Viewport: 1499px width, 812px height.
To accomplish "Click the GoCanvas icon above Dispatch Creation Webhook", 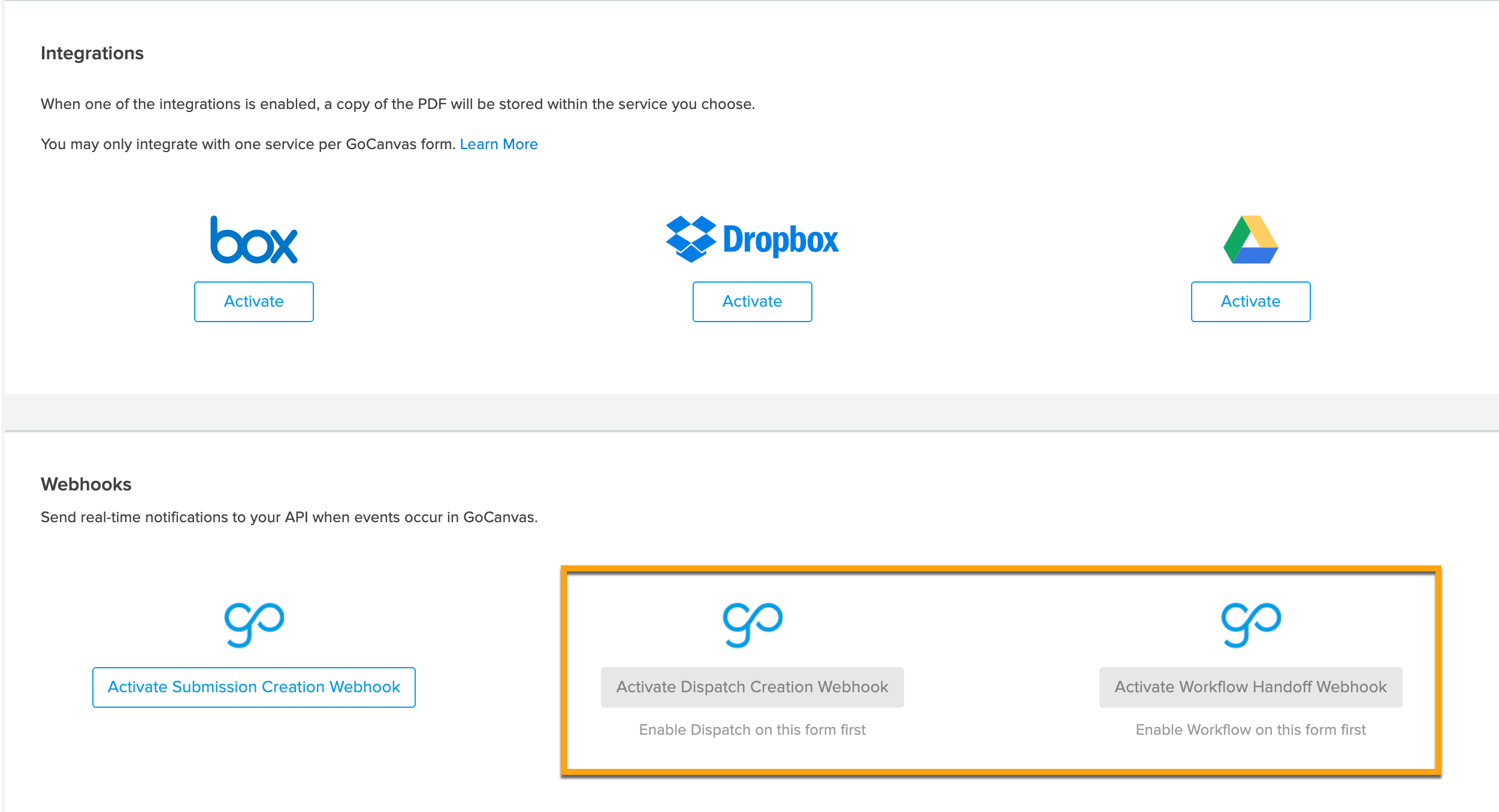I will pos(752,625).
